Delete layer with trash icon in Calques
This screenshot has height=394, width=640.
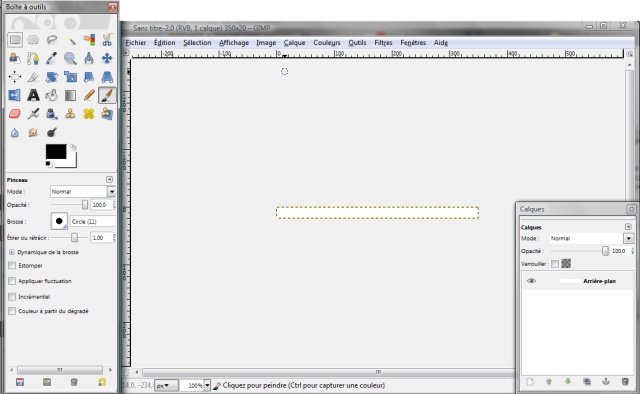[625, 382]
